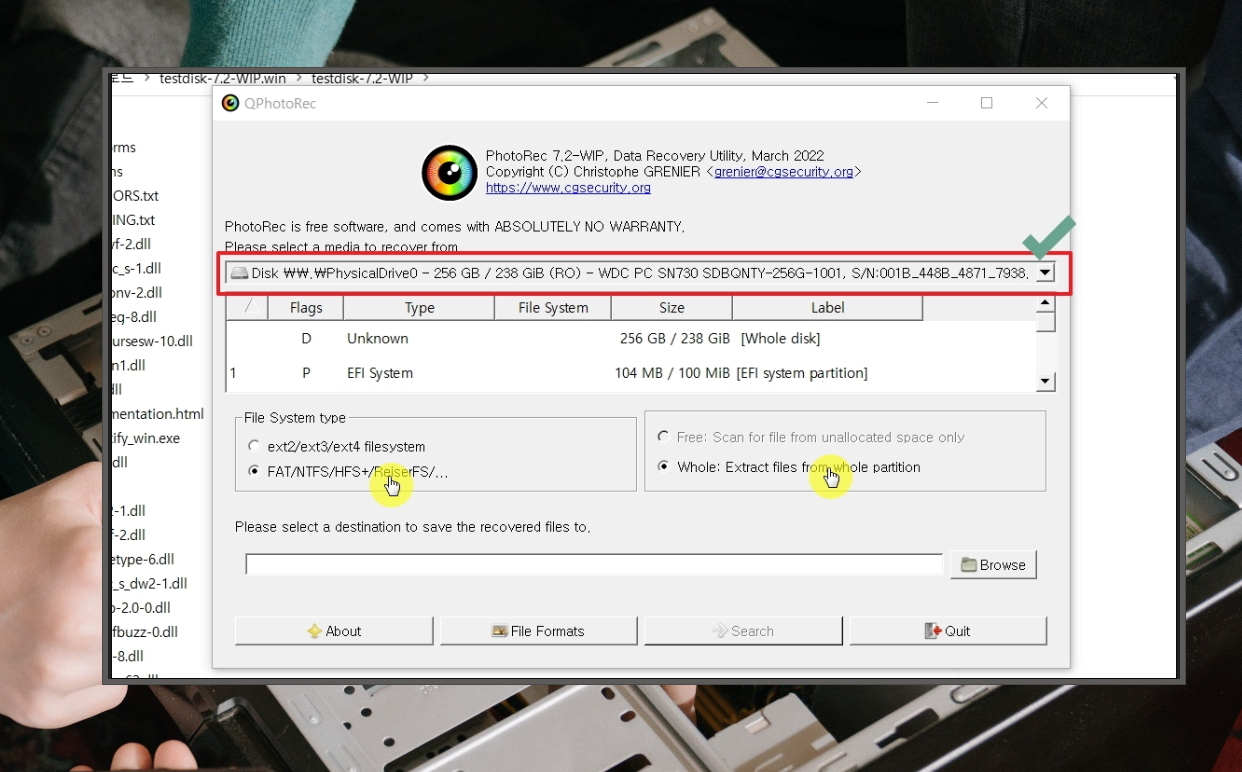Sort partitions by Type column header

pos(419,308)
